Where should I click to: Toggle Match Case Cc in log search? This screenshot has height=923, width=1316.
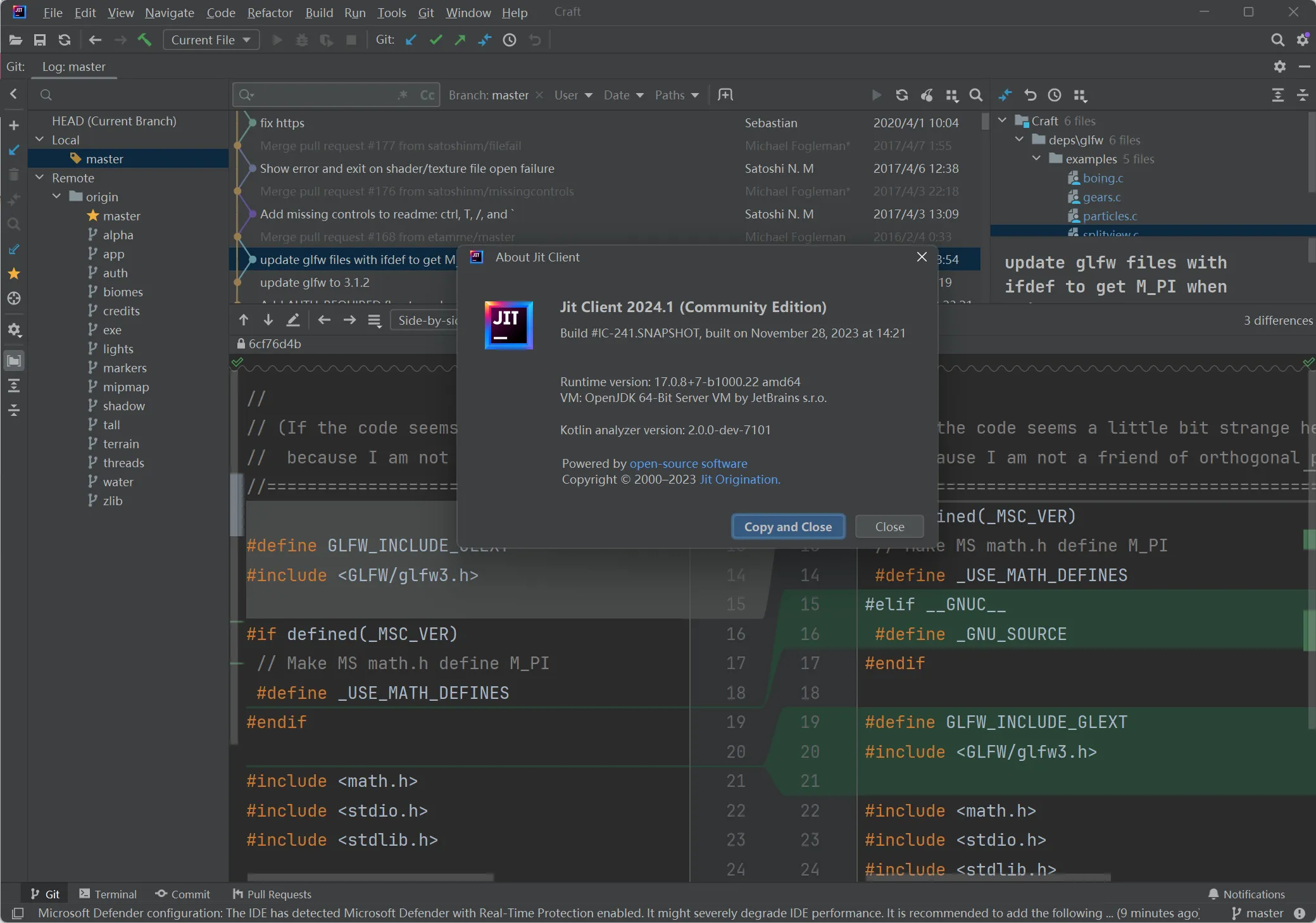pyautogui.click(x=427, y=95)
